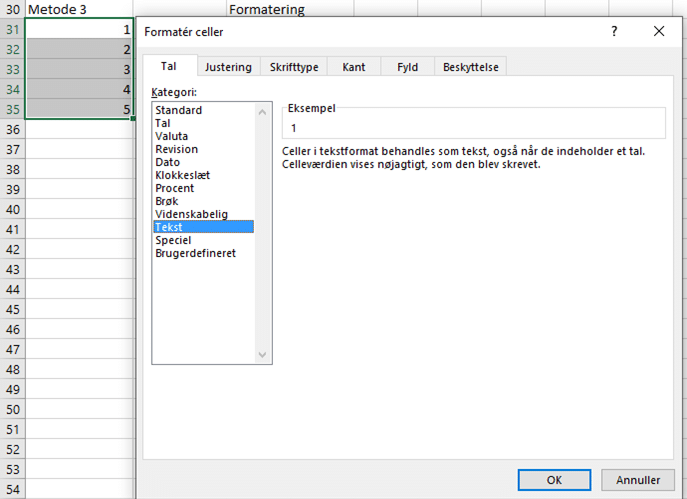687x499 pixels.
Task: Go to the Fyld tab
Action: (x=407, y=67)
